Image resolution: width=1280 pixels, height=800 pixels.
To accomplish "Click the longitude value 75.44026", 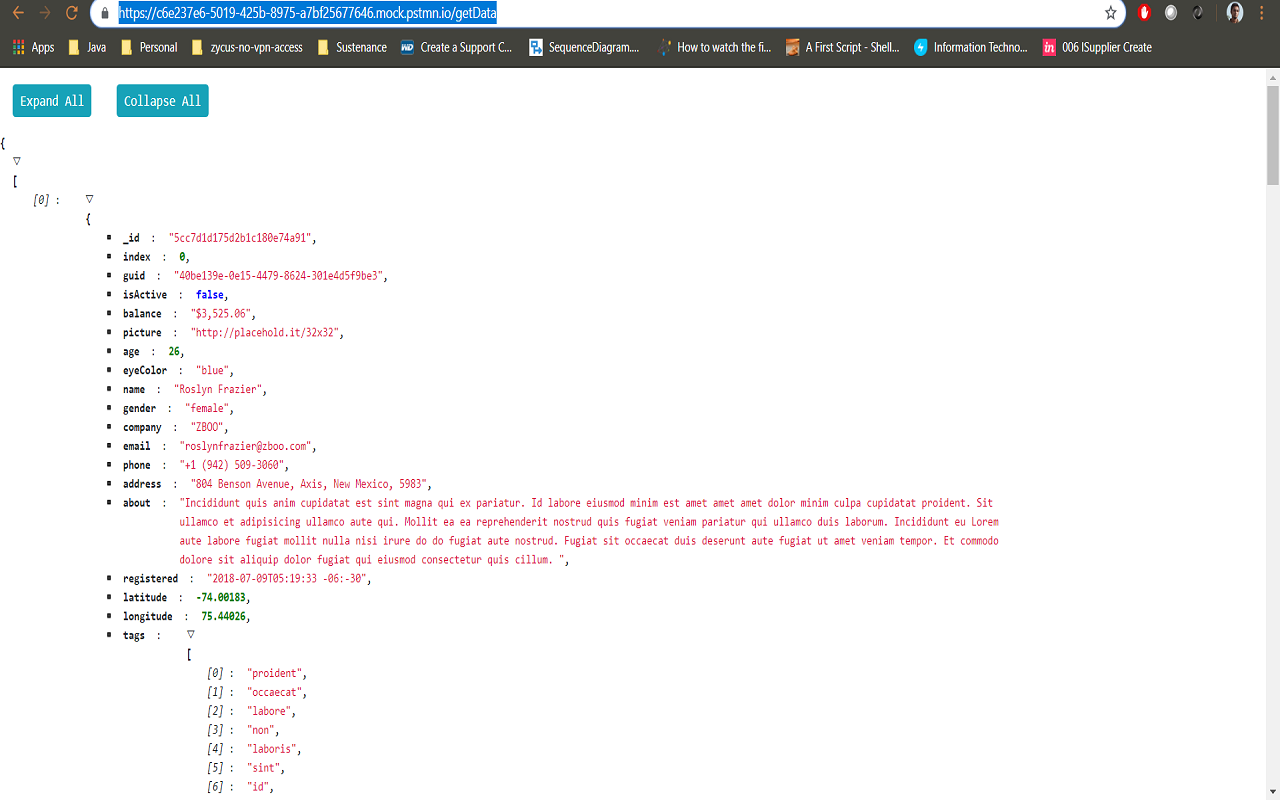I will (223, 617).
